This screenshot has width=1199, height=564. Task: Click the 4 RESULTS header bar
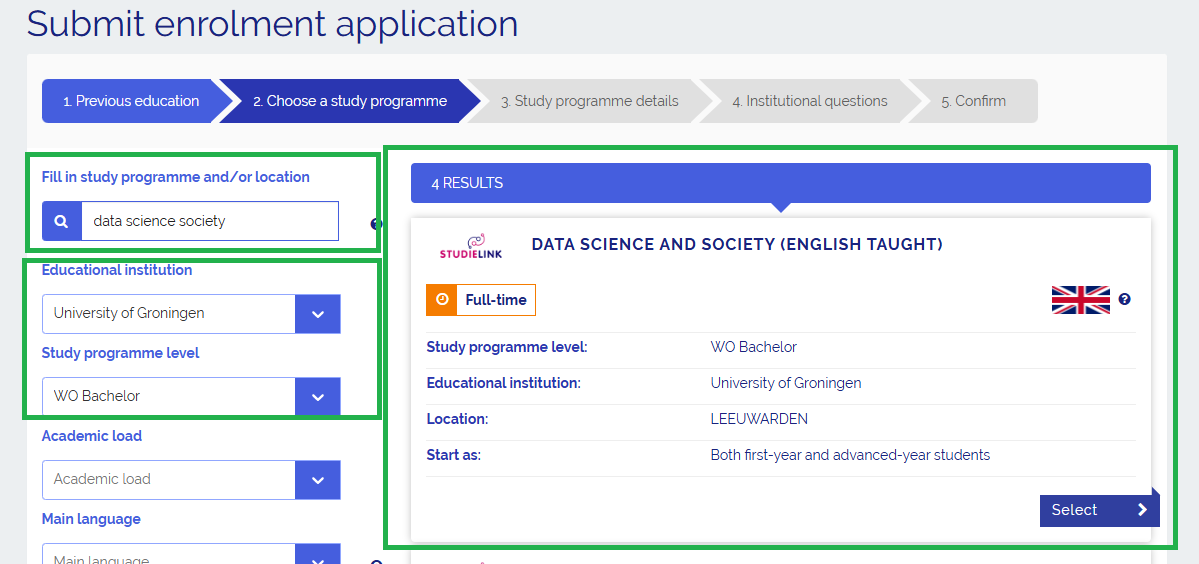click(780, 183)
